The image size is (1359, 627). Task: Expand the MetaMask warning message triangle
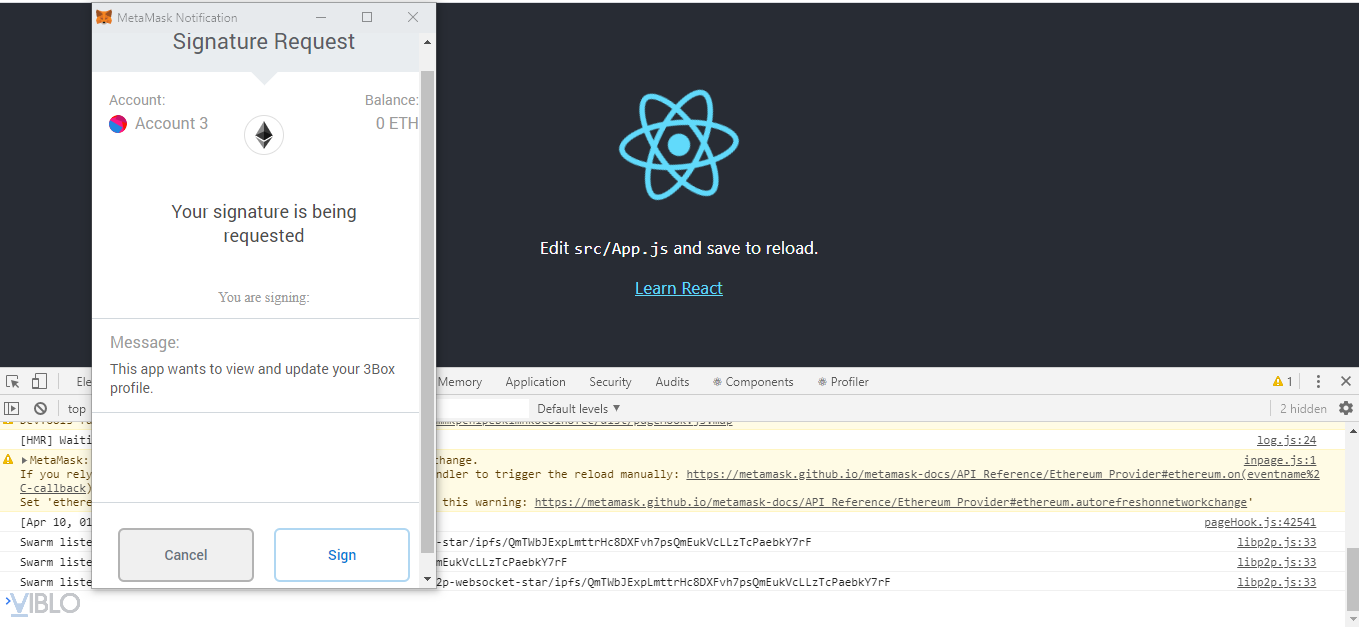click(x=24, y=460)
